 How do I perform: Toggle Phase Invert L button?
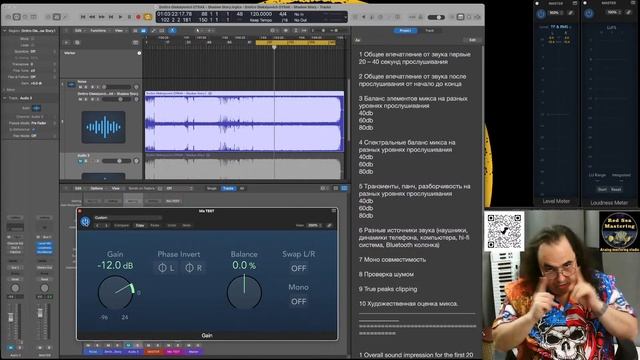point(166,268)
